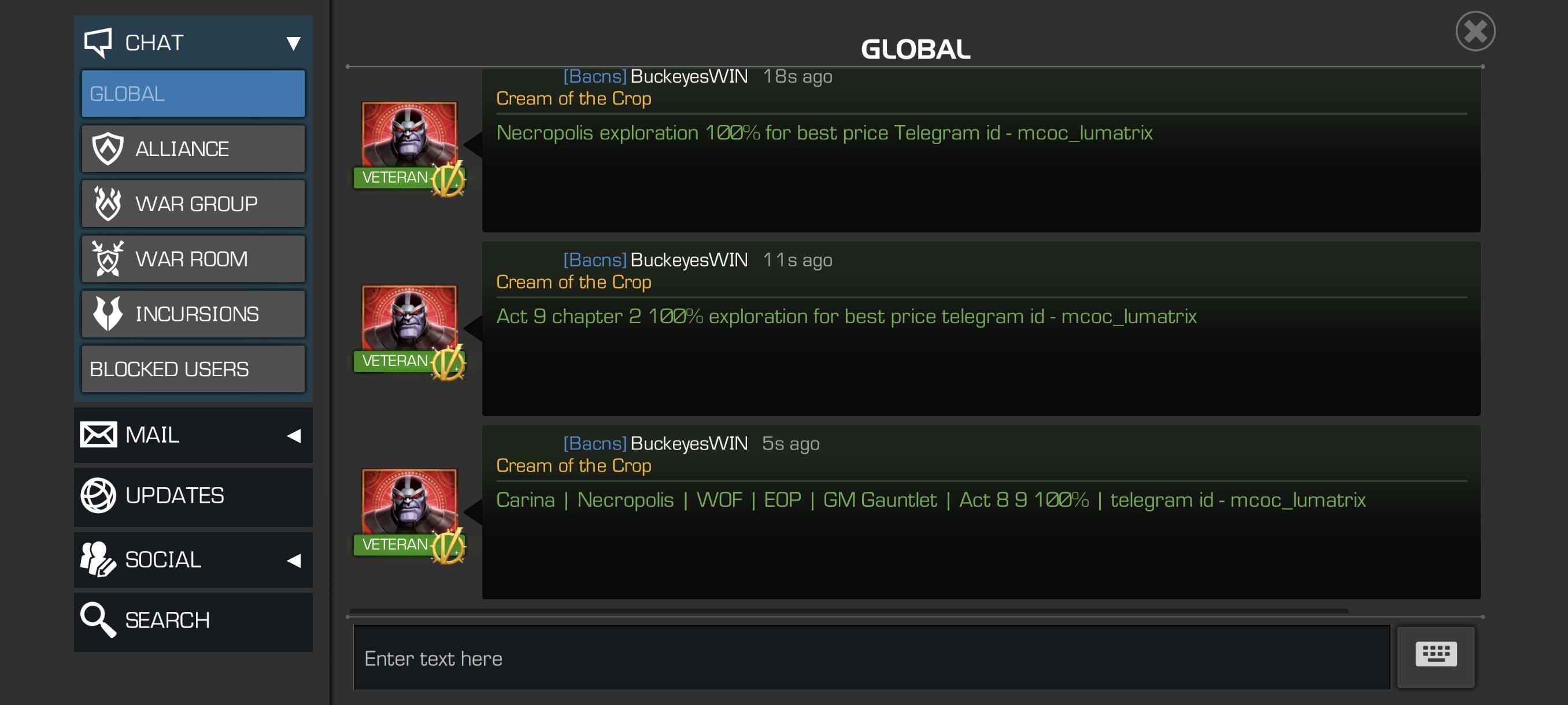Select the War Group flame icon
Screen dimensions: 1568x705
[x=108, y=204]
